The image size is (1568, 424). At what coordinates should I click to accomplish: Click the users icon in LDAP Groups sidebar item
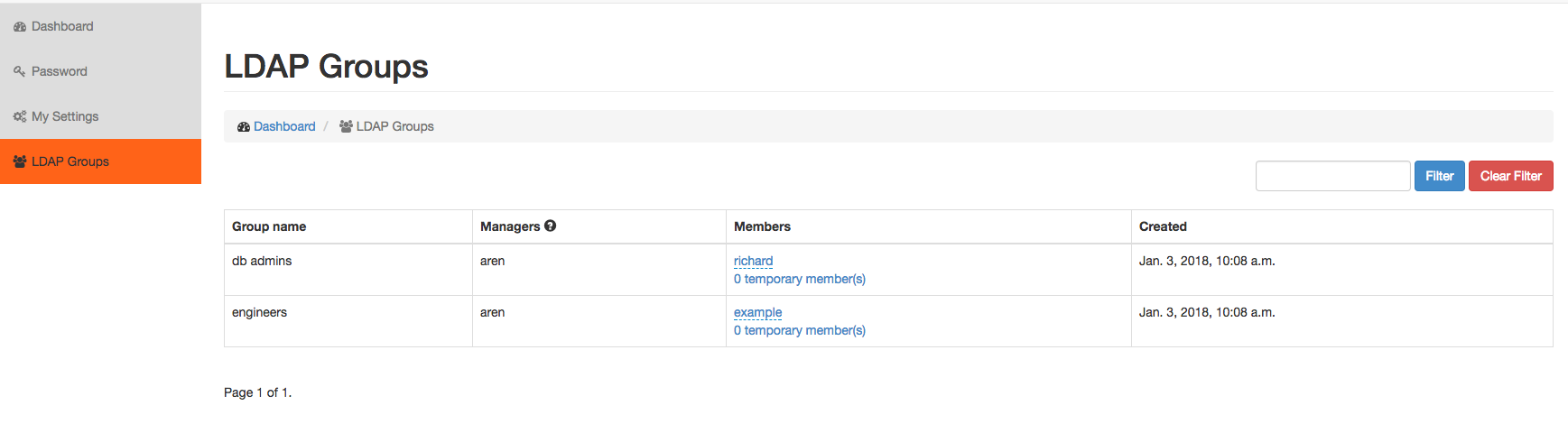tap(20, 161)
